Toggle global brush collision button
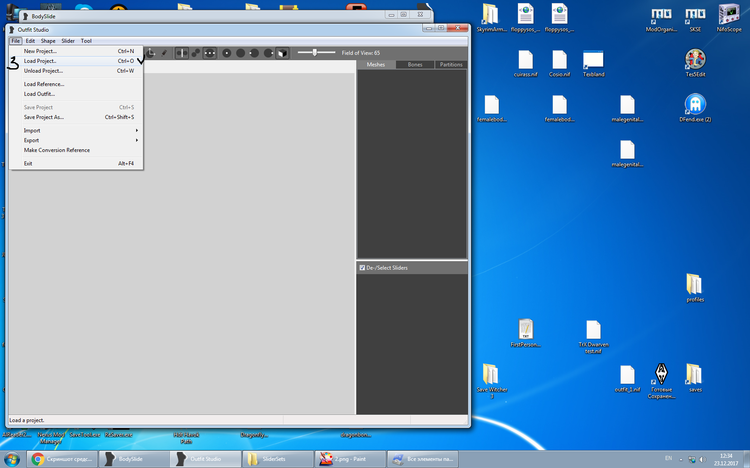This screenshot has width=750, height=468. pyautogui.click(x=210, y=53)
